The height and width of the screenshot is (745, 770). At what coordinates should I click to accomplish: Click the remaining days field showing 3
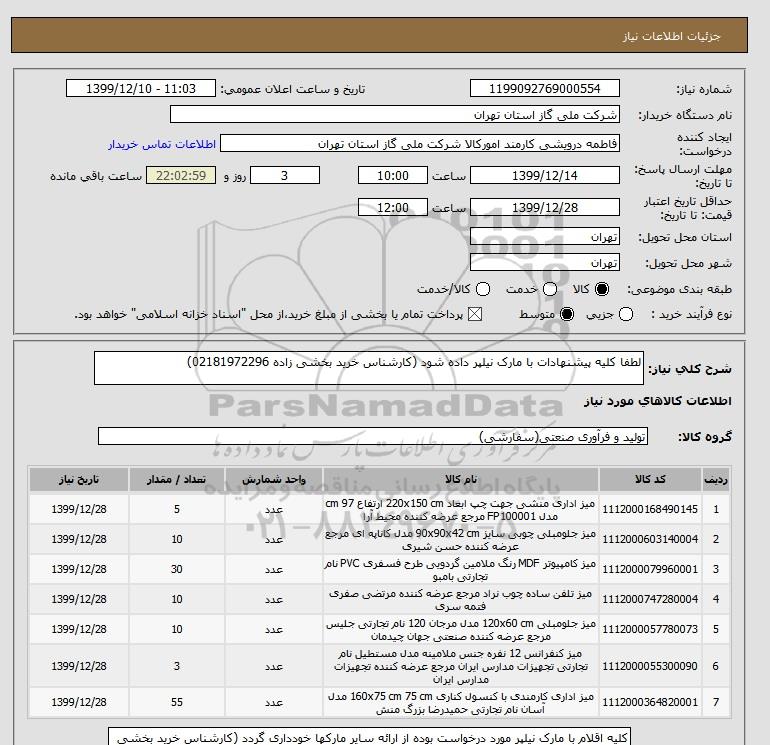point(285,175)
